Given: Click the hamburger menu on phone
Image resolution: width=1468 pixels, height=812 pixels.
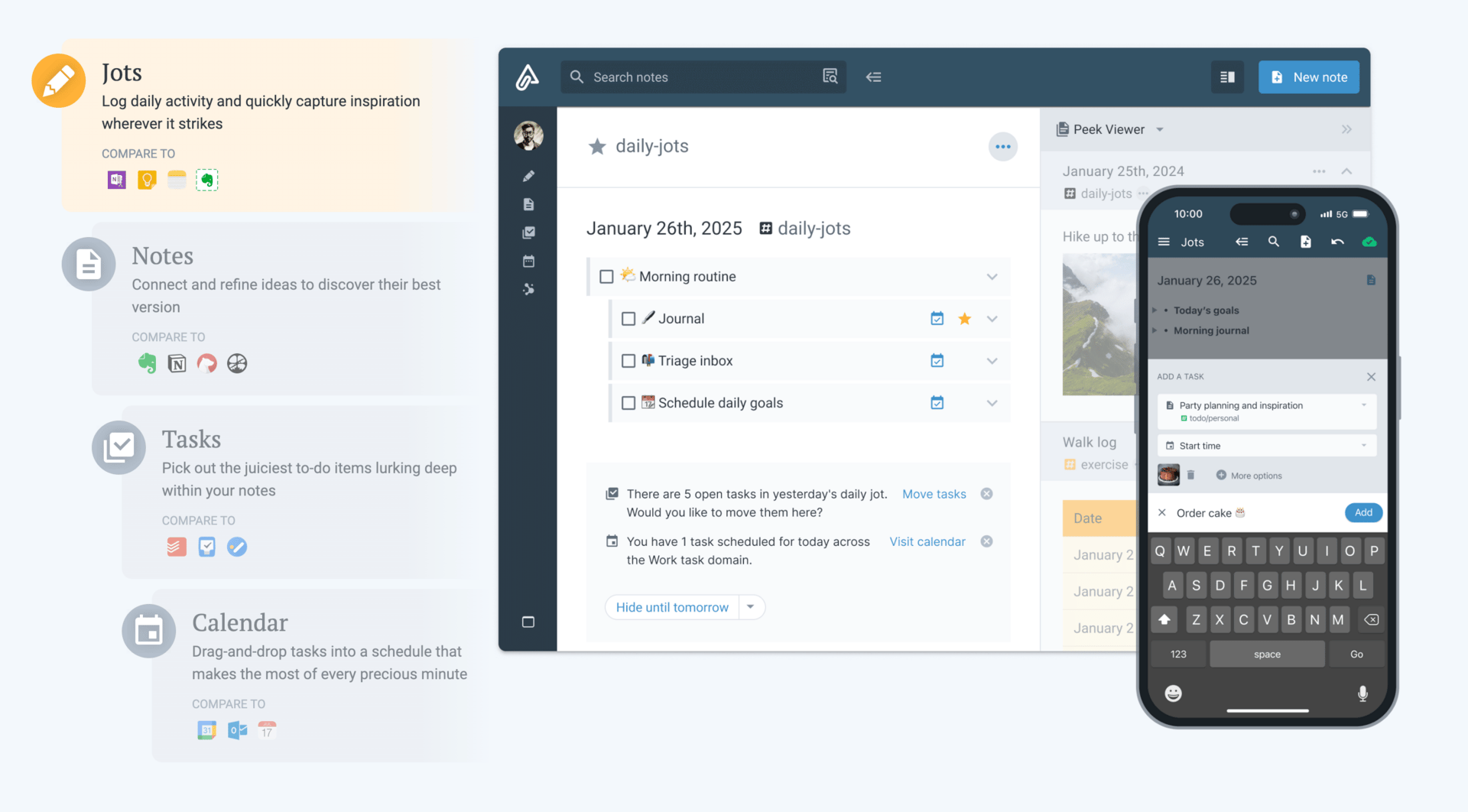Looking at the screenshot, I should click(1164, 242).
